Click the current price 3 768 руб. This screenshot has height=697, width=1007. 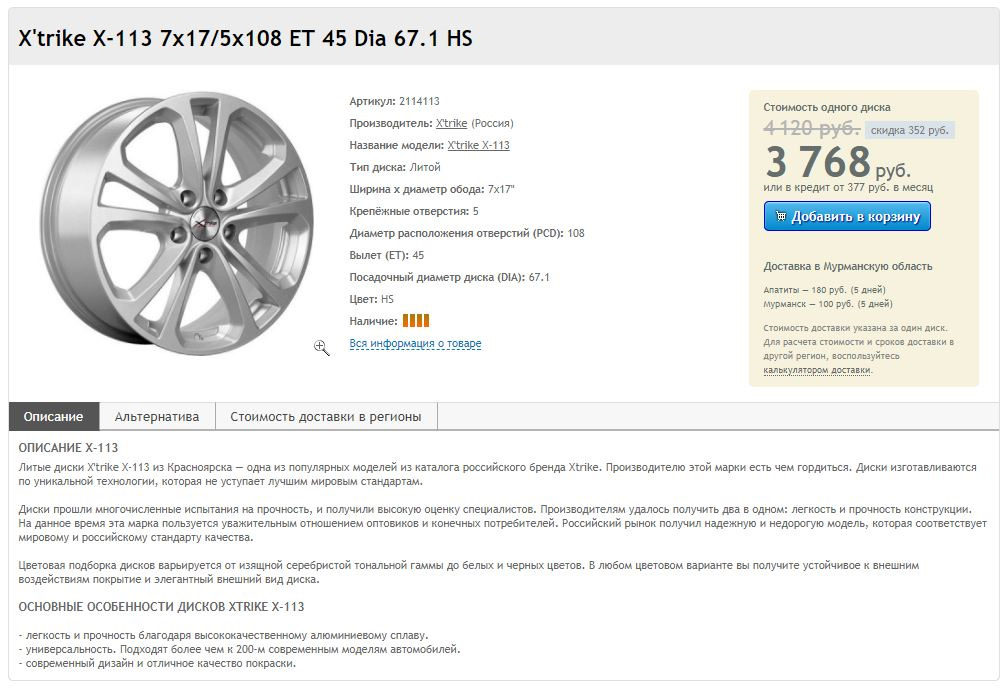(x=837, y=162)
